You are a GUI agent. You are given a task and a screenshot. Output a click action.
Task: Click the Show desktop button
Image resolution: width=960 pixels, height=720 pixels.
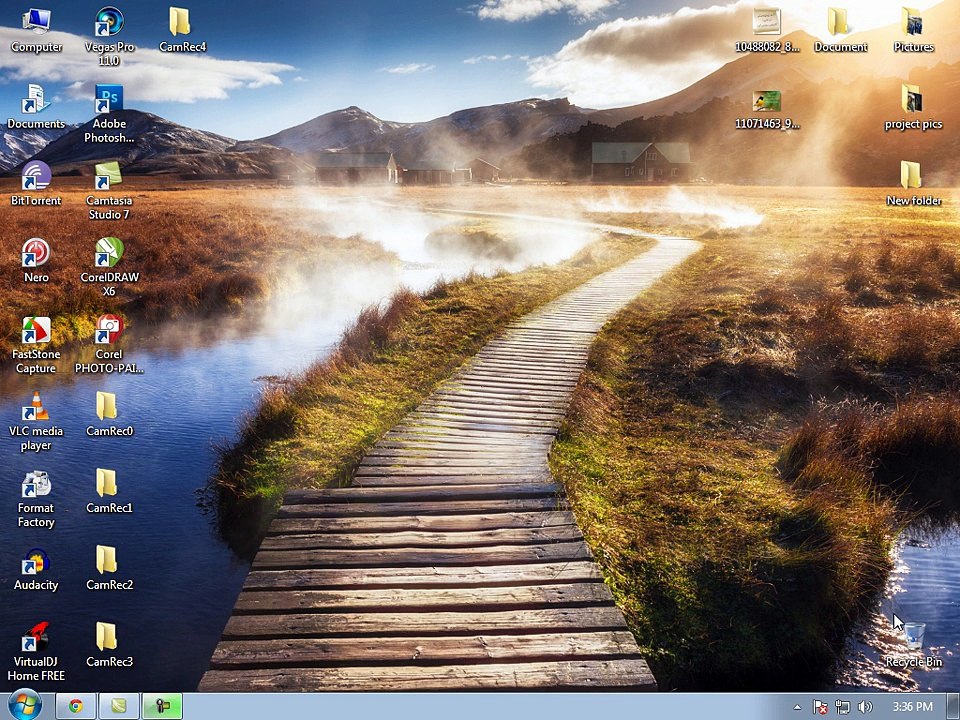[954, 707]
